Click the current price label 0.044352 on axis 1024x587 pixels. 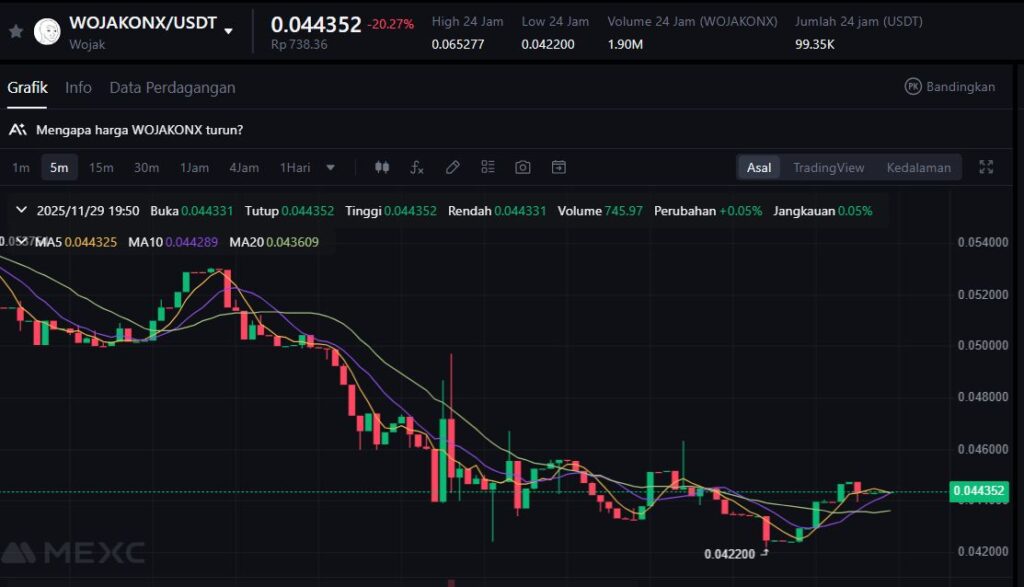pos(979,491)
